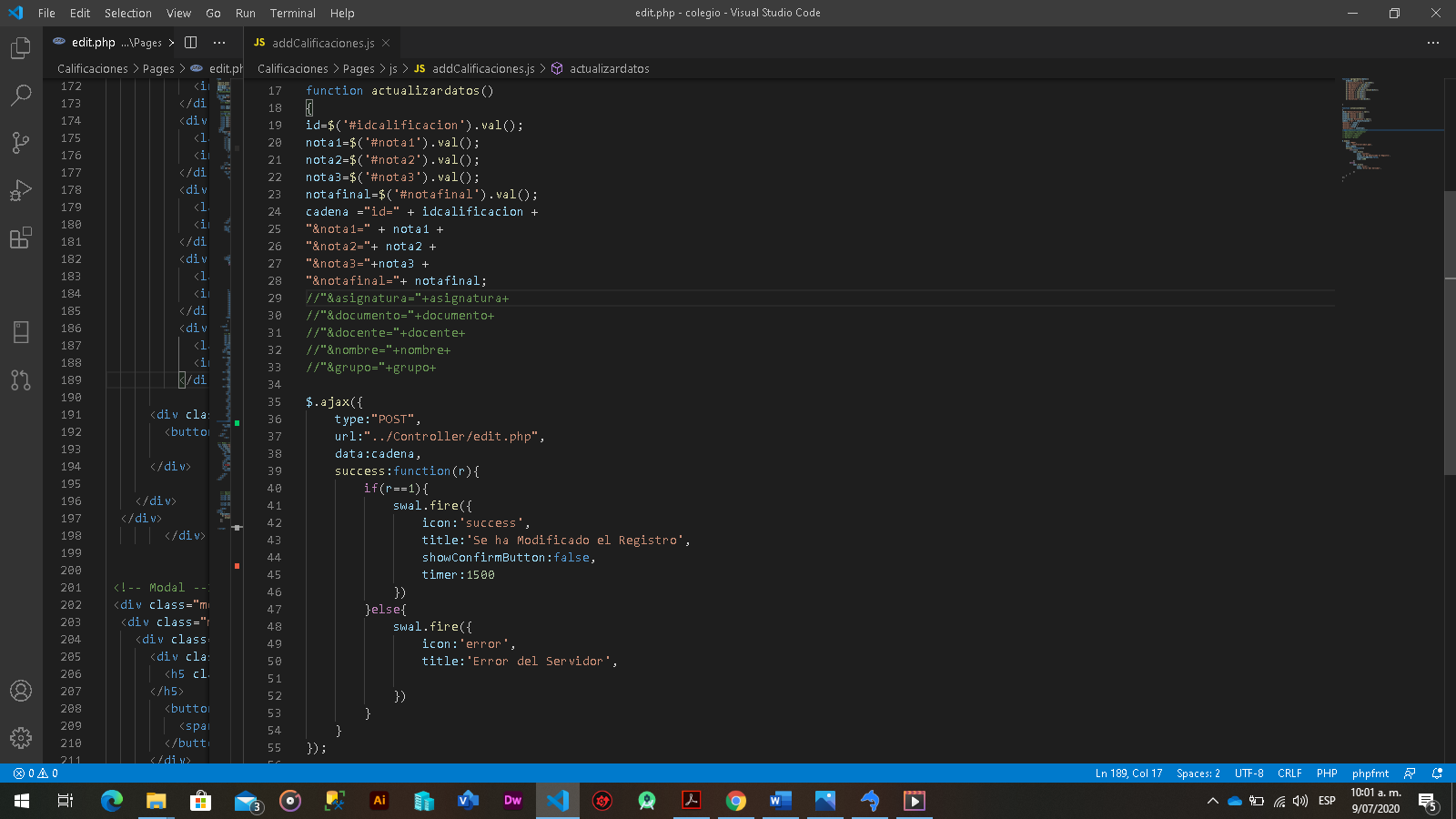Click 'function actualizardatos()' line
The height and width of the screenshot is (819, 1456).
pyautogui.click(x=399, y=90)
